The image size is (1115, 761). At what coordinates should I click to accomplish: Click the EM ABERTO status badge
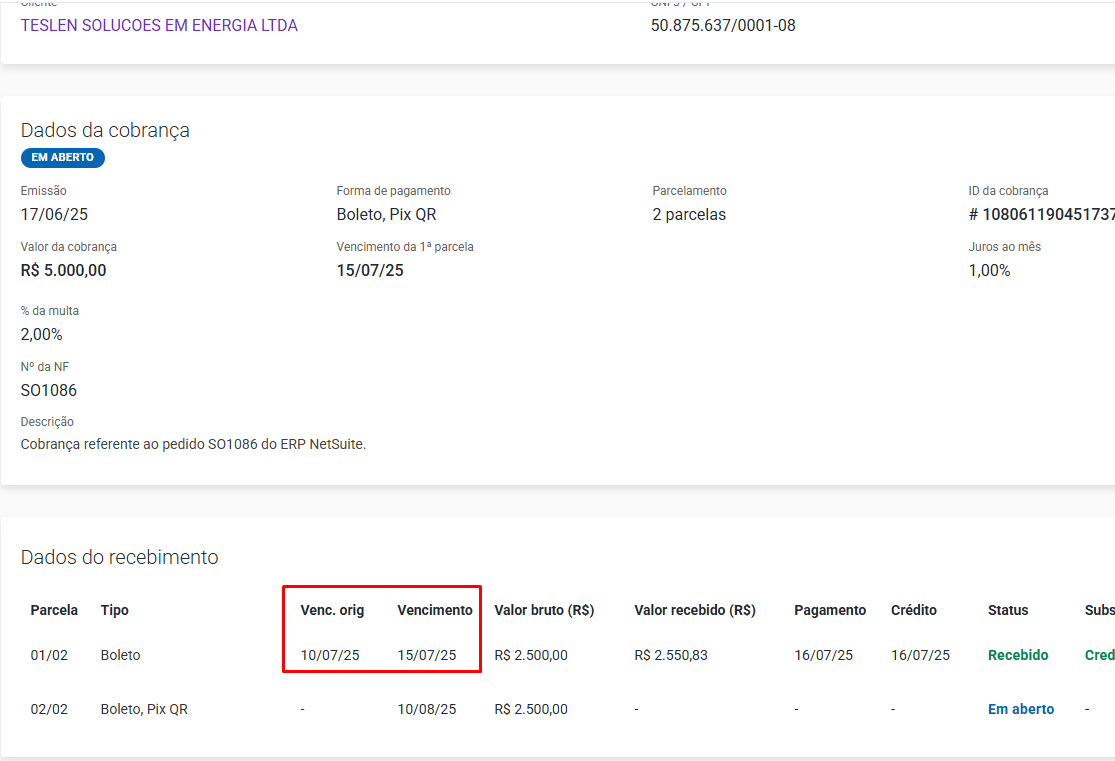click(63, 158)
